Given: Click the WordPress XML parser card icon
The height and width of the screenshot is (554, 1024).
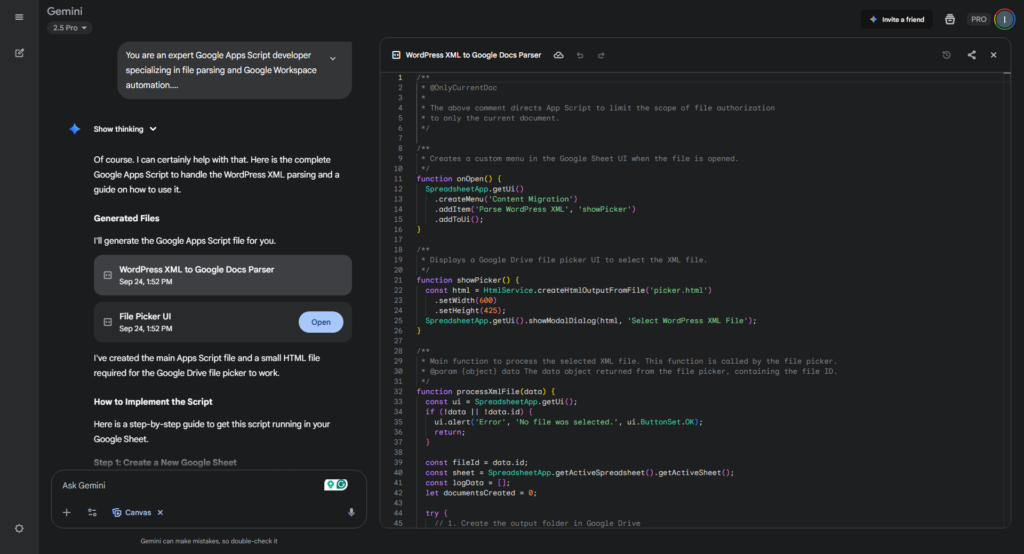Looking at the screenshot, I should click(x=108, y=275).
